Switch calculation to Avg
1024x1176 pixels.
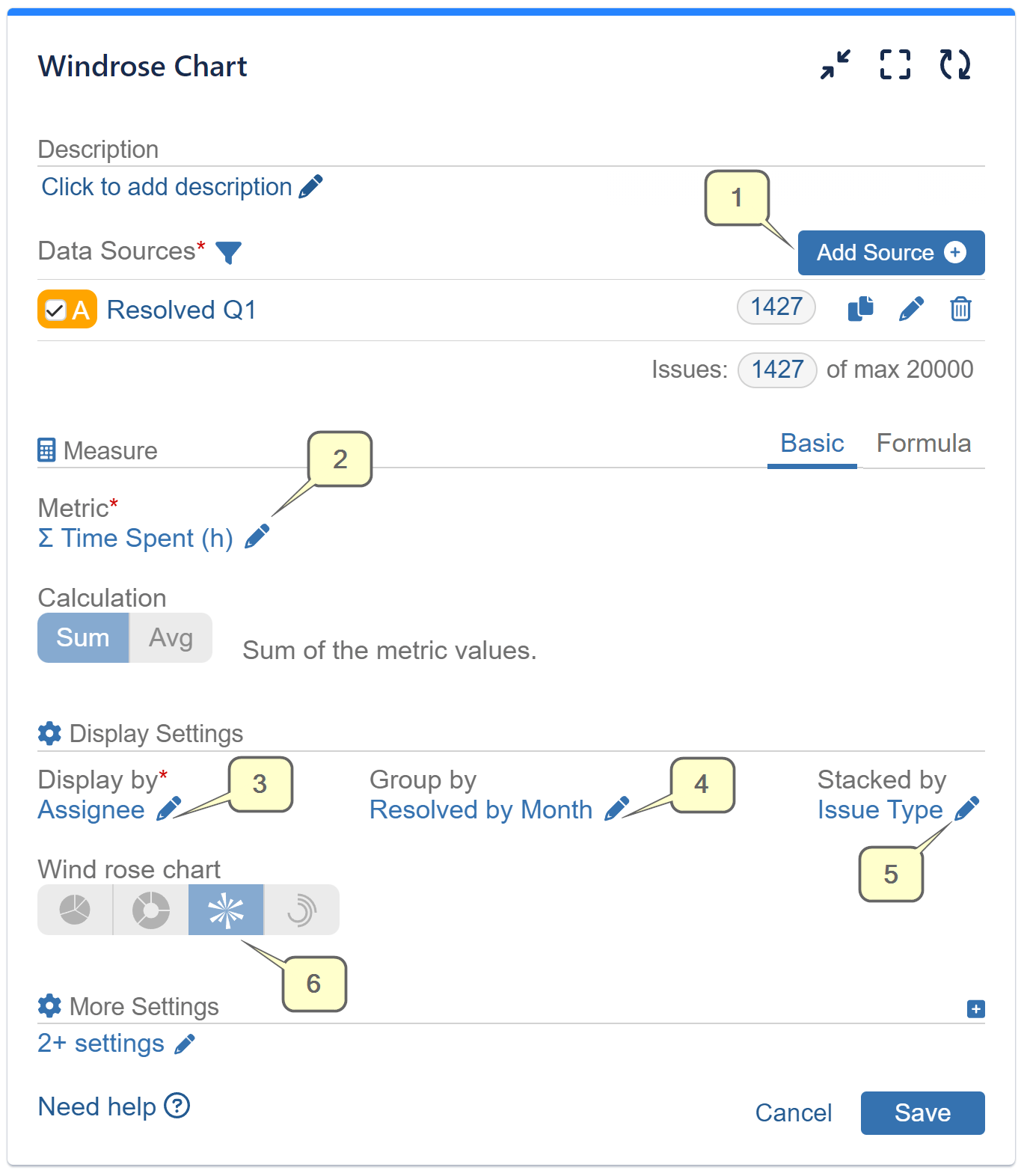coord(171,637)
